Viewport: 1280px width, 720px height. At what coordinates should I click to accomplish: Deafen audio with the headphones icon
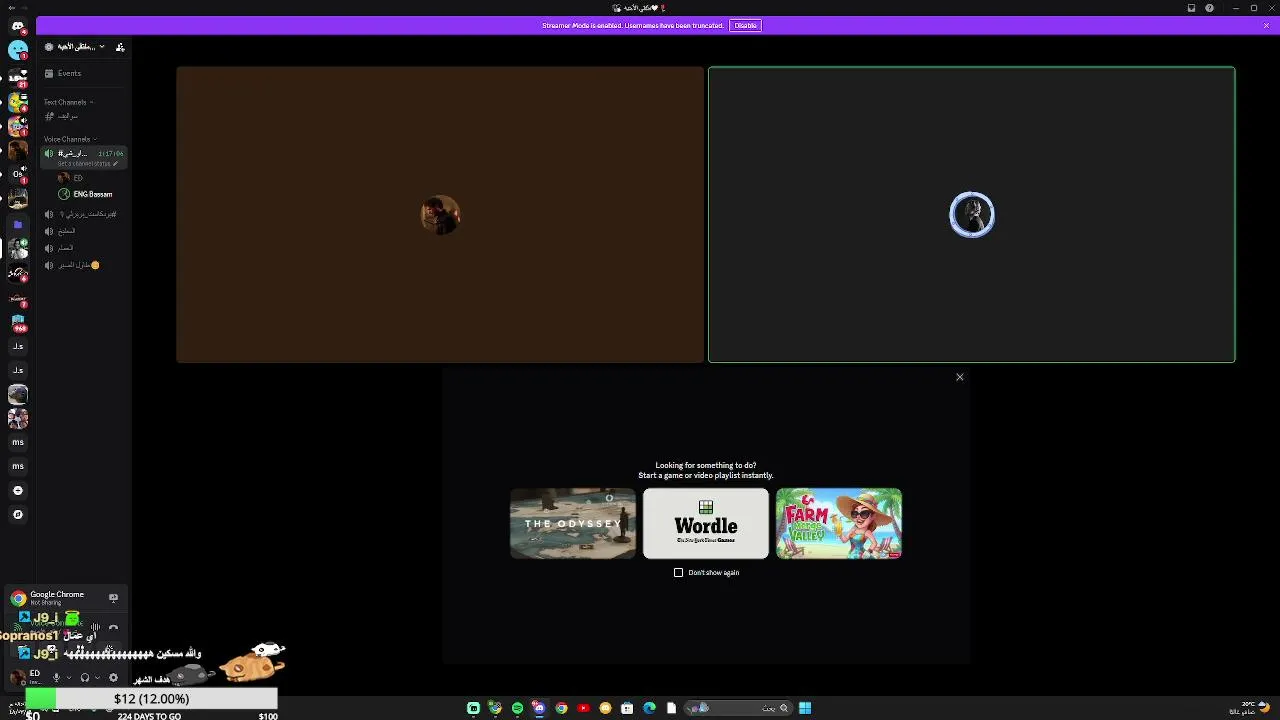point(85,678)
